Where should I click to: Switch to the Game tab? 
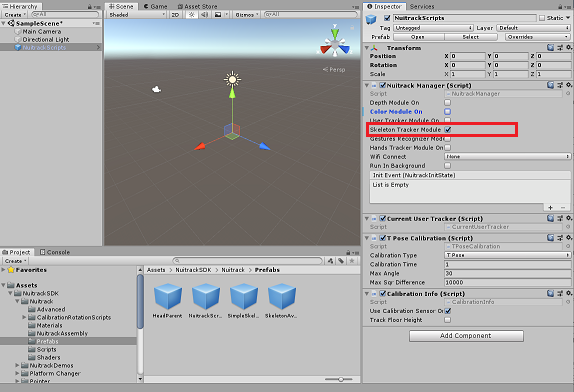(156, 6)
